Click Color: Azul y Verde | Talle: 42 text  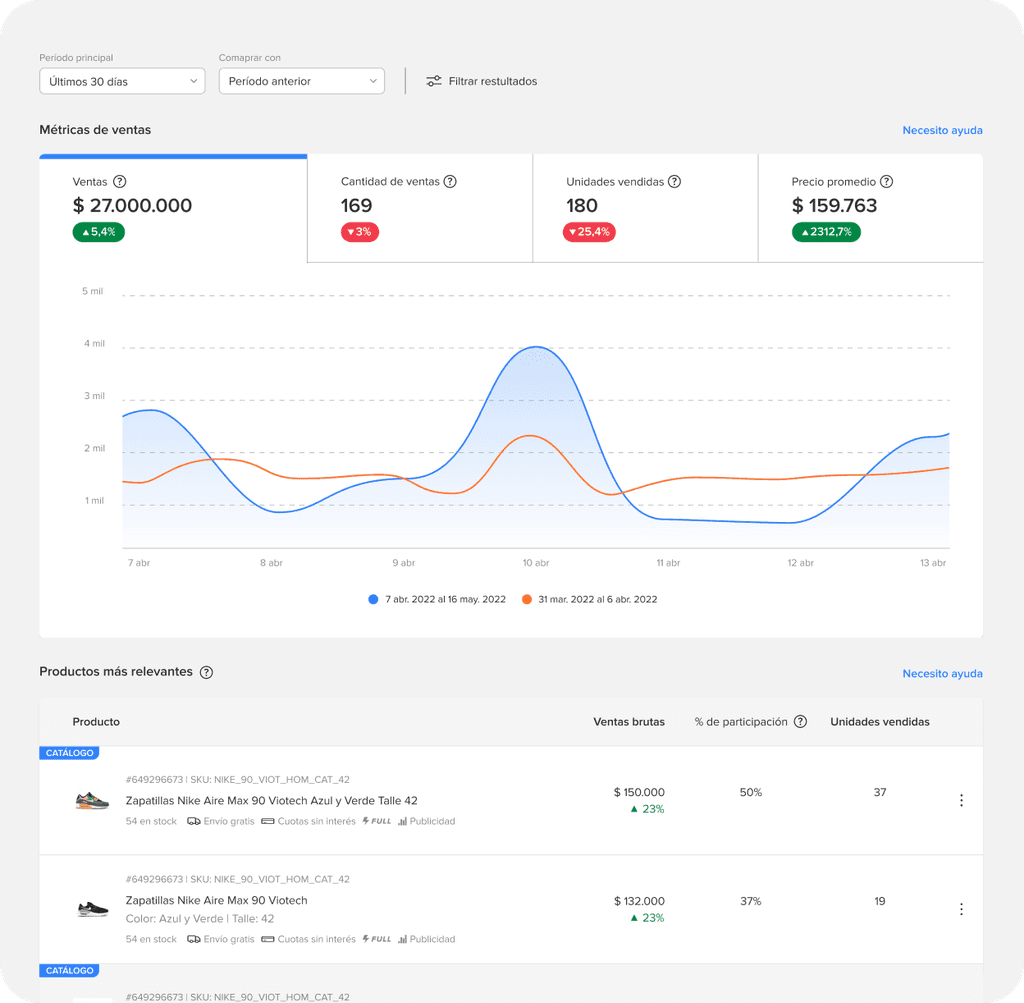tap(200, 919)
